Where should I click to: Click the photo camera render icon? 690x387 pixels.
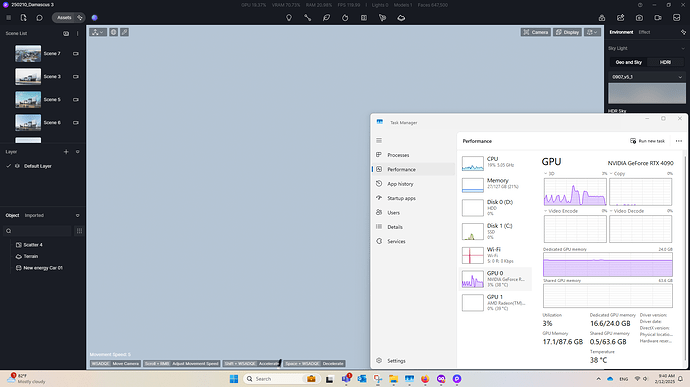point(639,18)
